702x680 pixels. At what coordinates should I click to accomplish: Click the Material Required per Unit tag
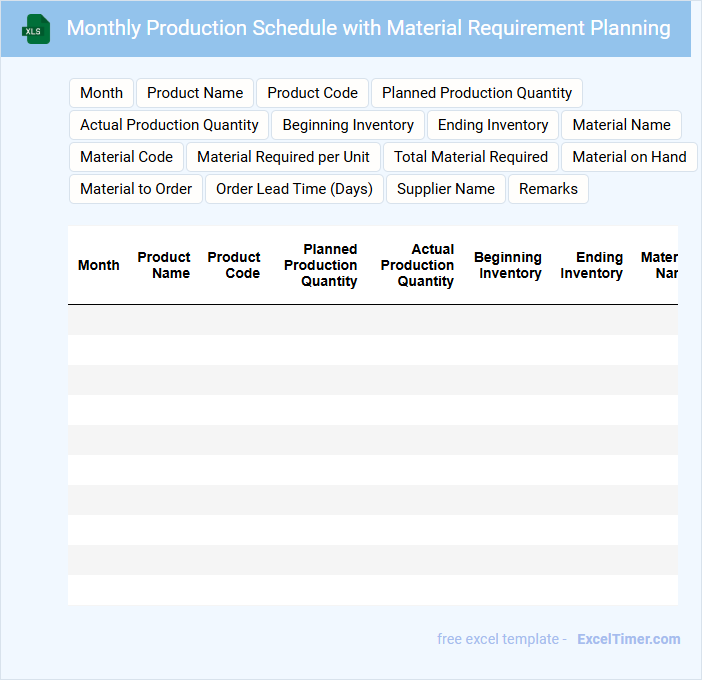tap(283, 157)
